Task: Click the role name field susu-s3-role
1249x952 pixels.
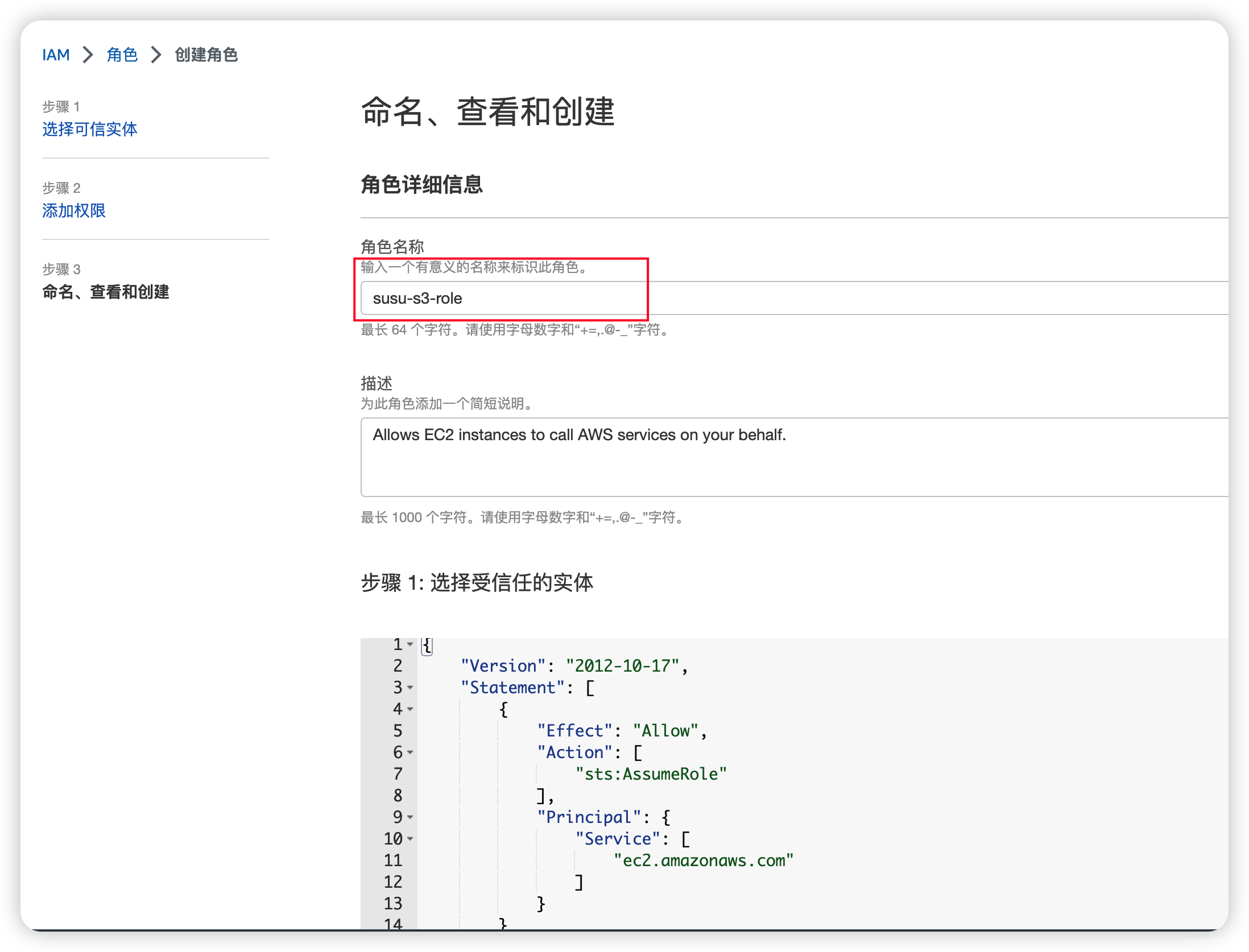Action: click(x=794, y=298)
